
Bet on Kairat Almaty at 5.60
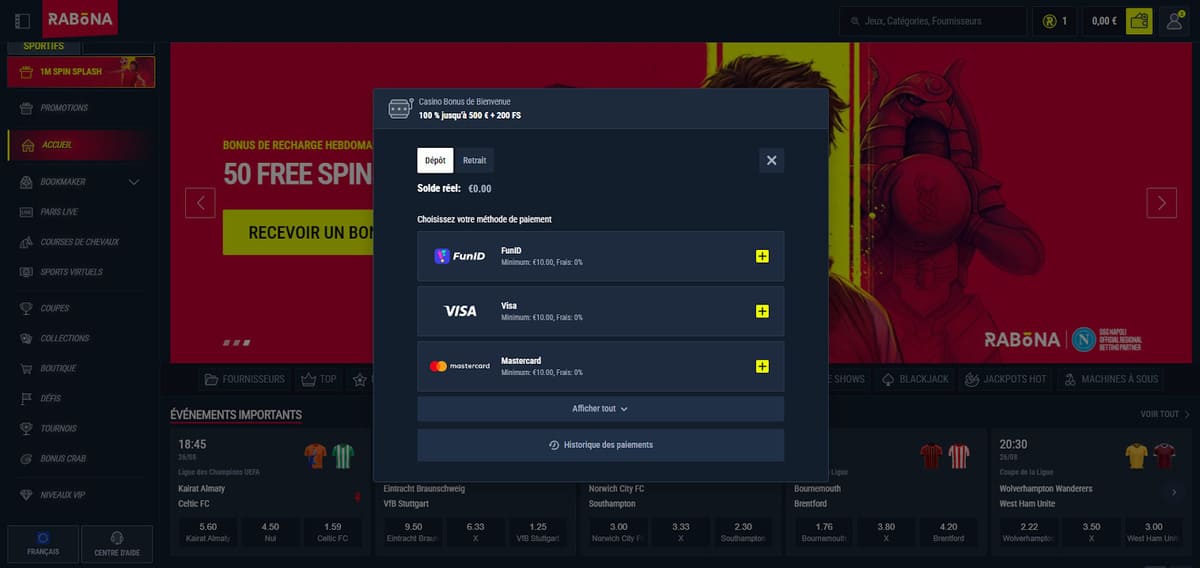[x=208, y=532]
